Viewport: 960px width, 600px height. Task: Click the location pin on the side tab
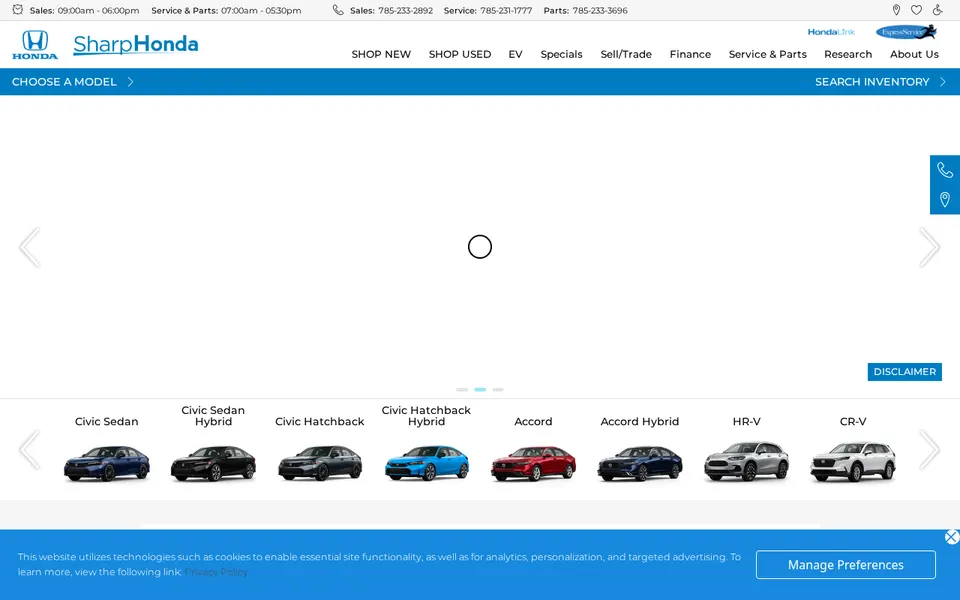point(945,200)
